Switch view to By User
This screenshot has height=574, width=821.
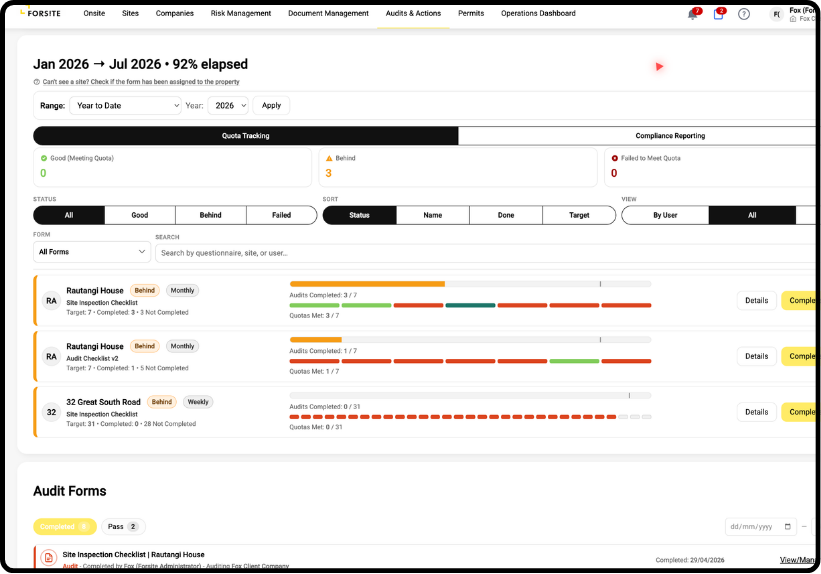point(665,215)
